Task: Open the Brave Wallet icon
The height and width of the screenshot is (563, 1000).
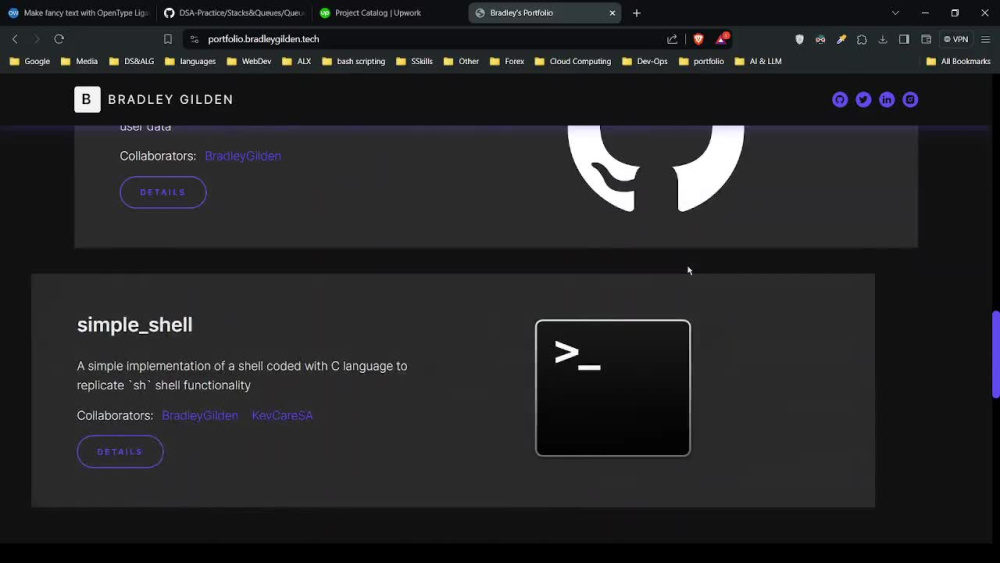Action: point(926,39)
